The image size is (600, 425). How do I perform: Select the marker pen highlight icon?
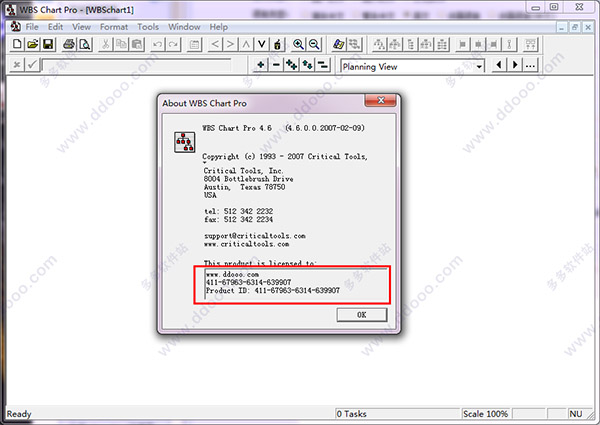coord(277,44)
